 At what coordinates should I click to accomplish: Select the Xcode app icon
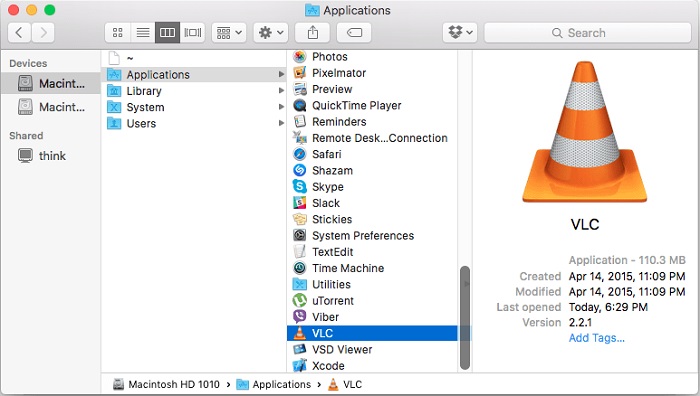[x=300, y=366]
